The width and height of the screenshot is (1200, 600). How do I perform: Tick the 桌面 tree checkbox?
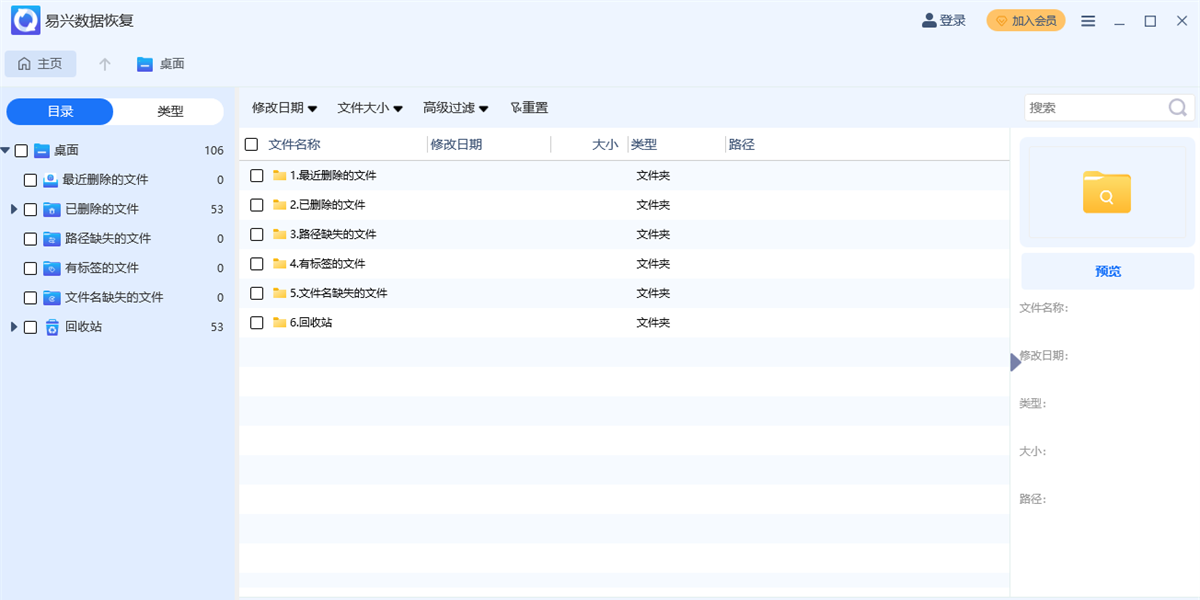coord(21,151)
